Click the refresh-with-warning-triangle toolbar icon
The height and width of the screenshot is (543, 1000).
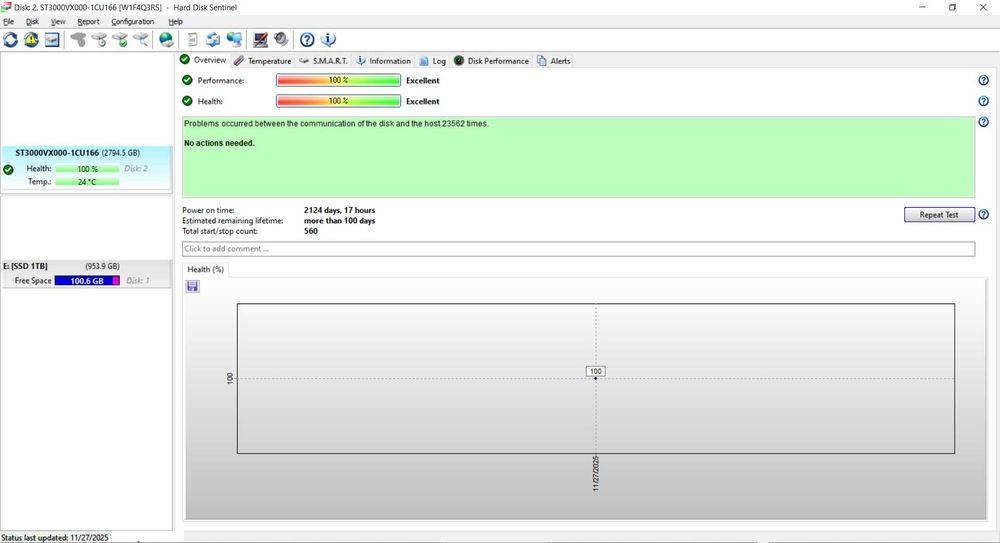(31, 40)
